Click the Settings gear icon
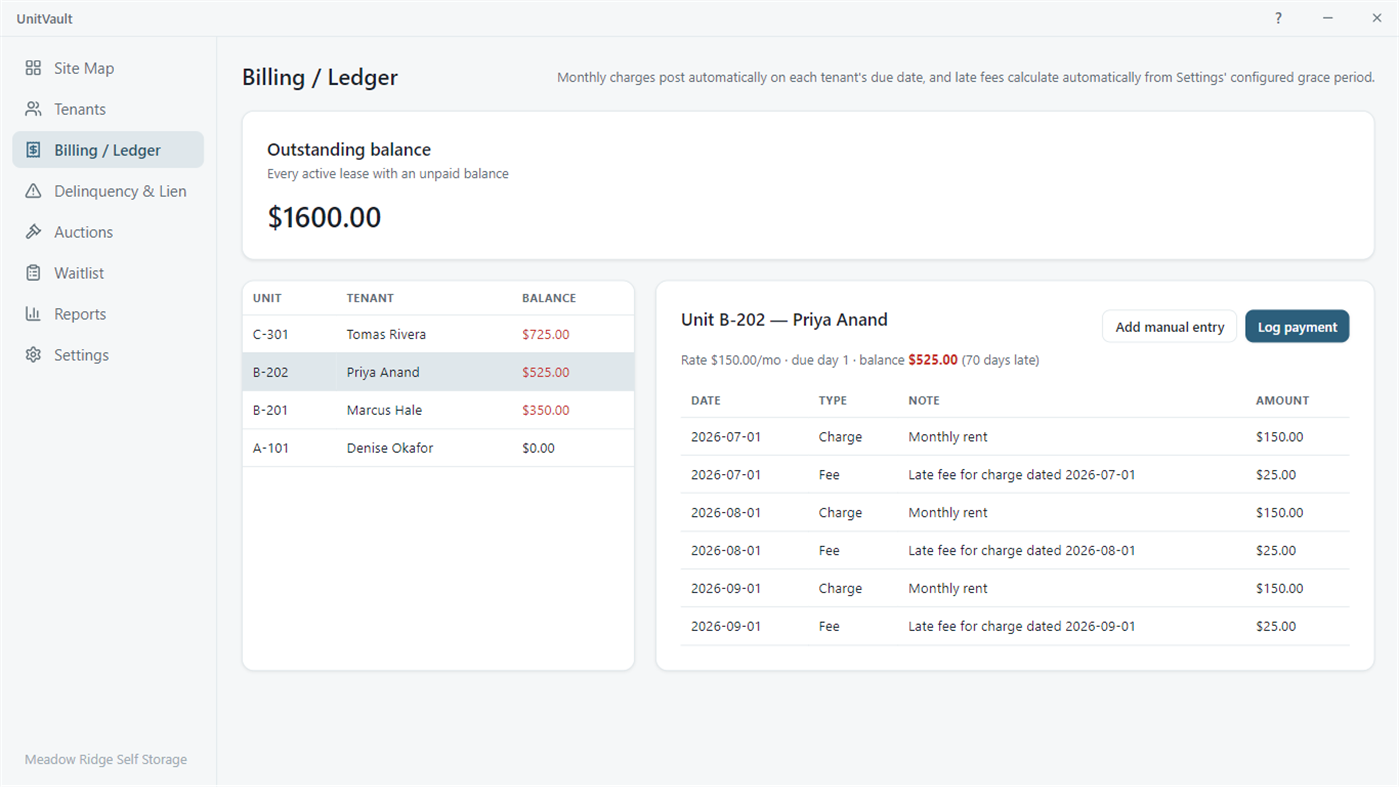The height and width of the screenshot is (787, 1399). (x=33, y=355)
